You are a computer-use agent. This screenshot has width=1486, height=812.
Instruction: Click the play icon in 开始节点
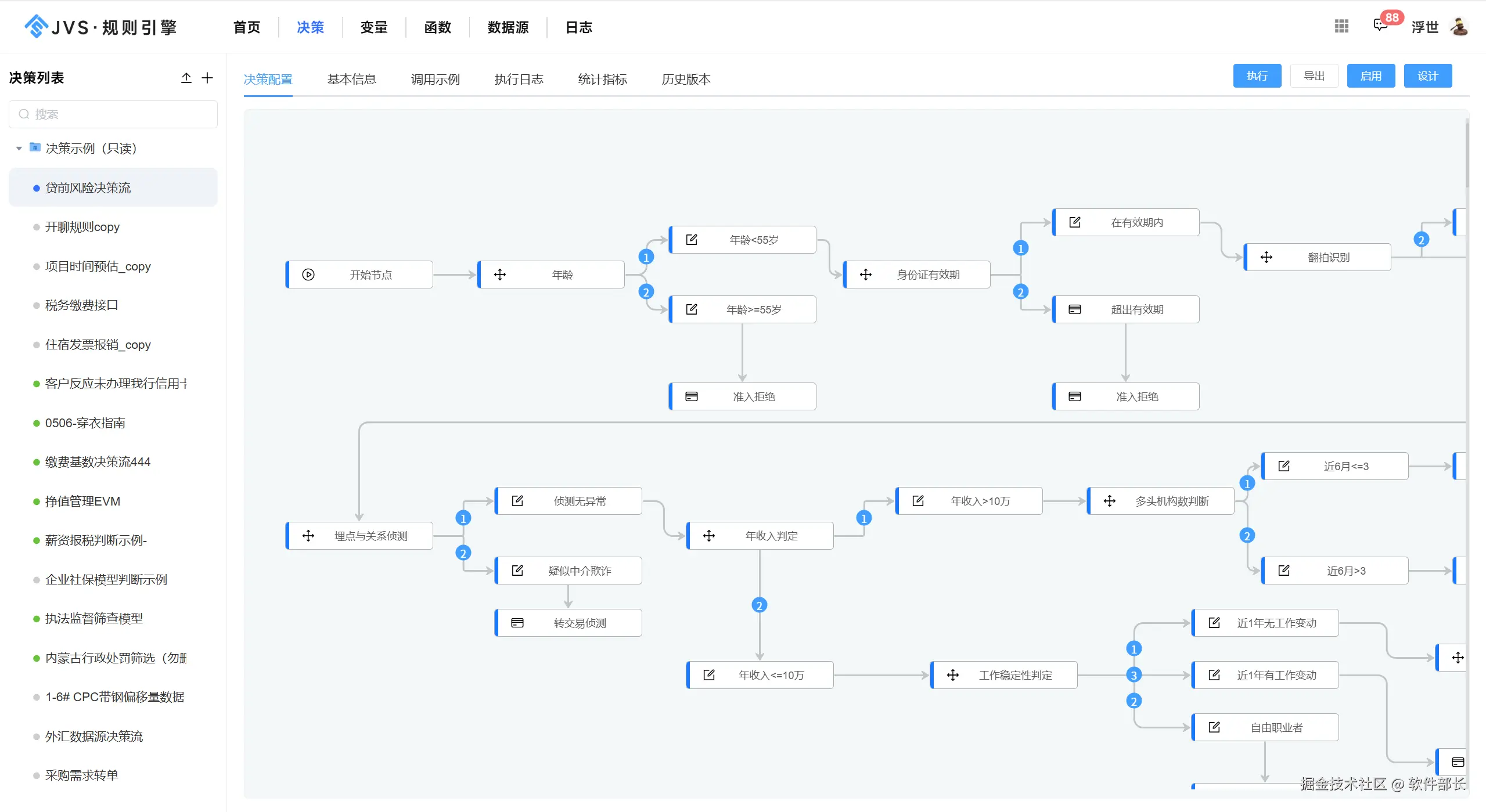(308, 275)
